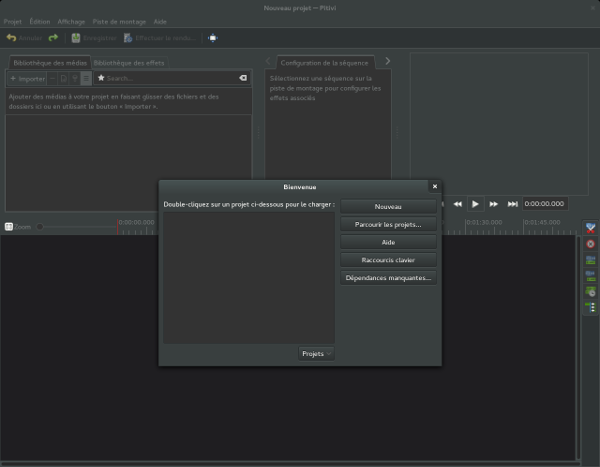Skip to end of timeline
Screen dimensions: 600x467
click(x=512, y=204)
